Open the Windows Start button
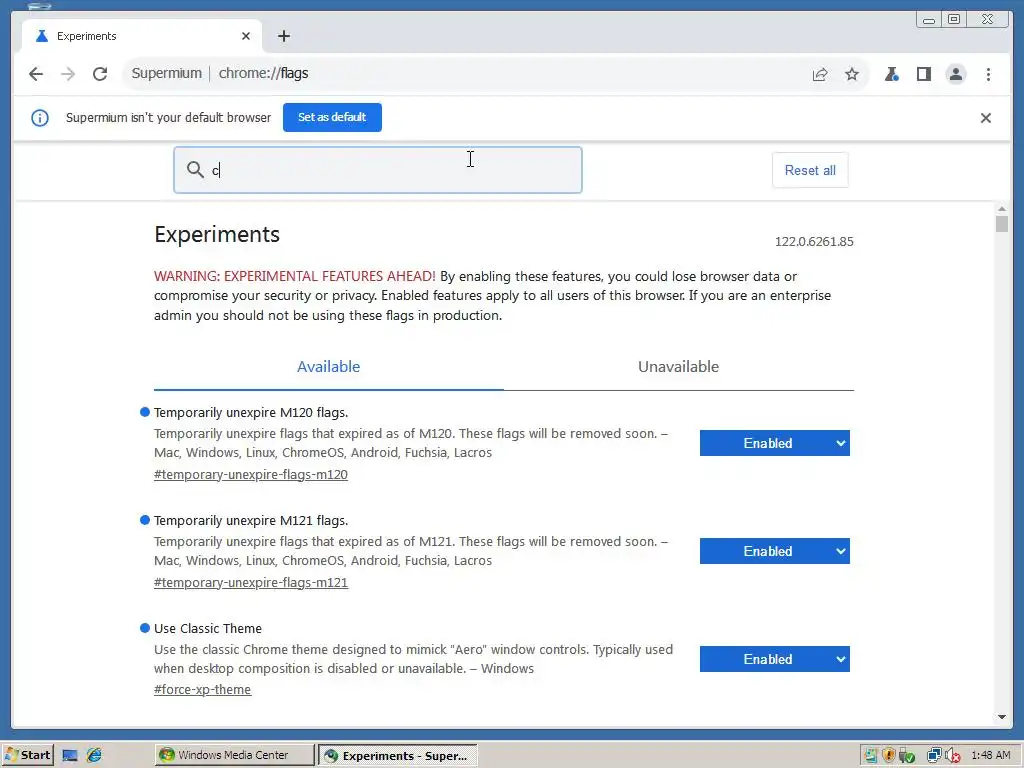1024x768 pixels. click(27, 756)
